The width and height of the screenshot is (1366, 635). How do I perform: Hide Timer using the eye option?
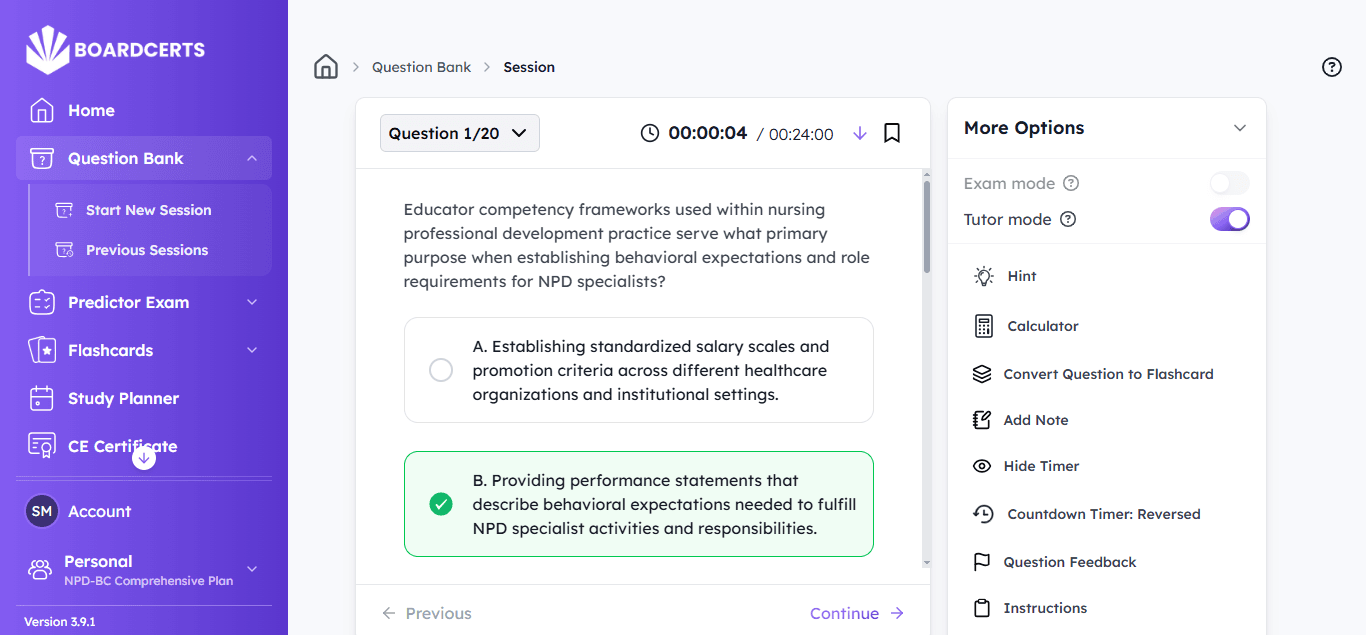click(1040, 466)
